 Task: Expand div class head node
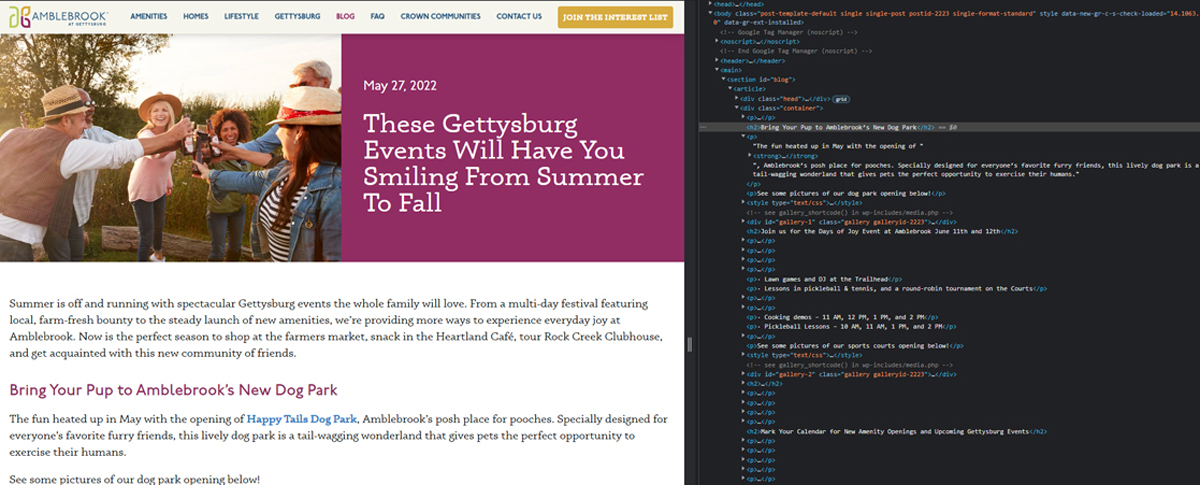(x=736, y=99)
